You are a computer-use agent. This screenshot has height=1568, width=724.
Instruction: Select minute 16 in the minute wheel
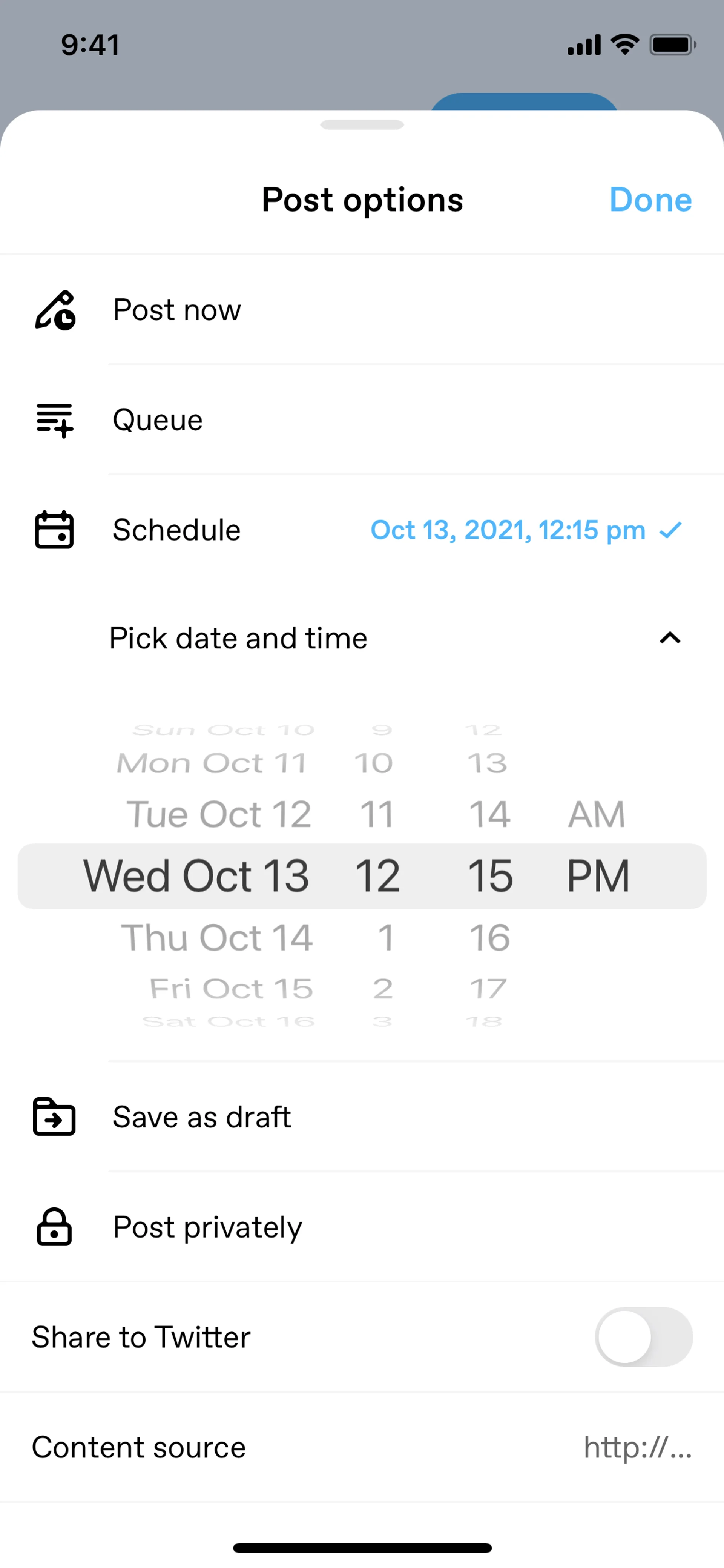pos(490,937)
